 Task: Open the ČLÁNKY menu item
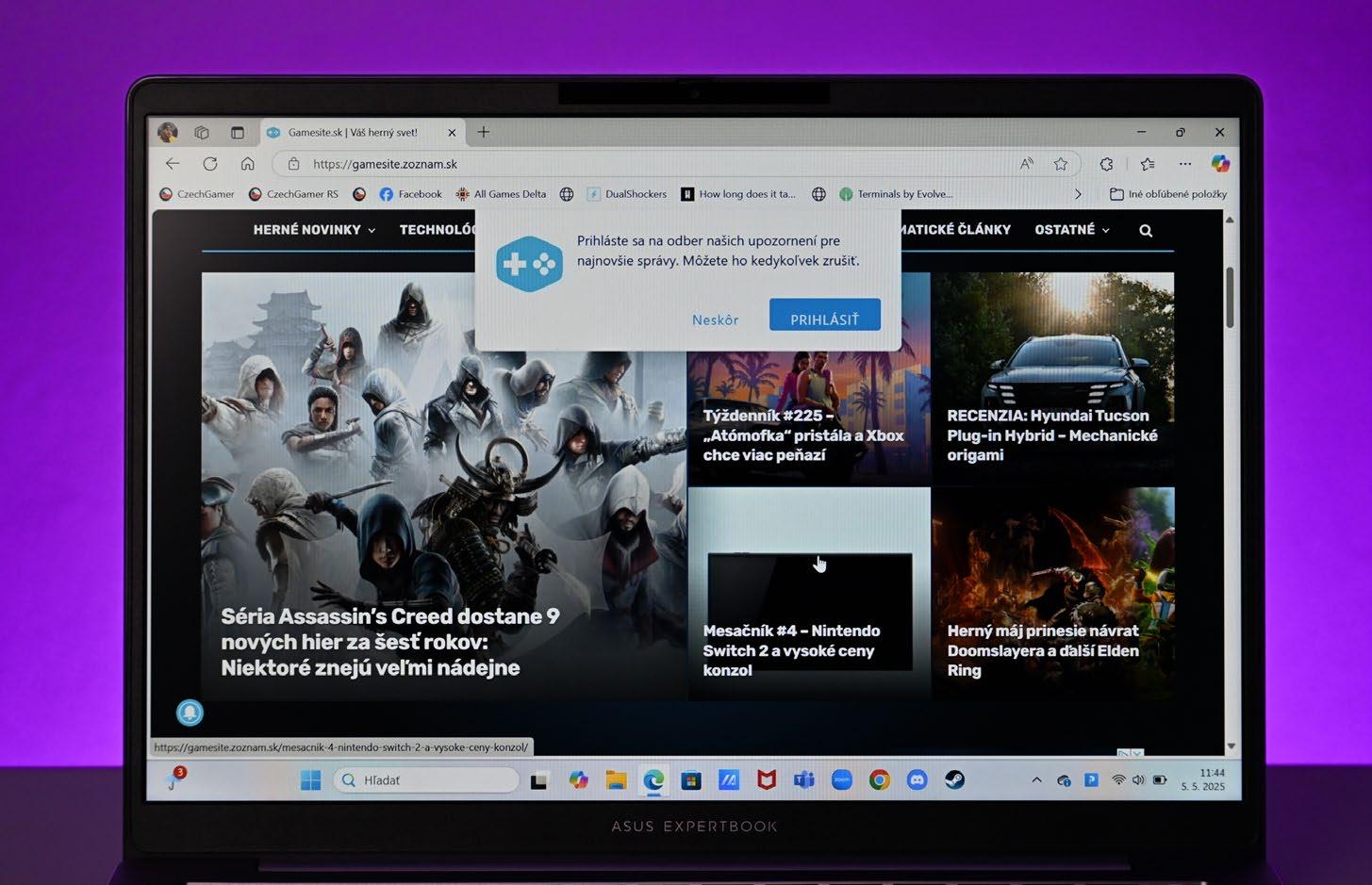pos(955,230)
